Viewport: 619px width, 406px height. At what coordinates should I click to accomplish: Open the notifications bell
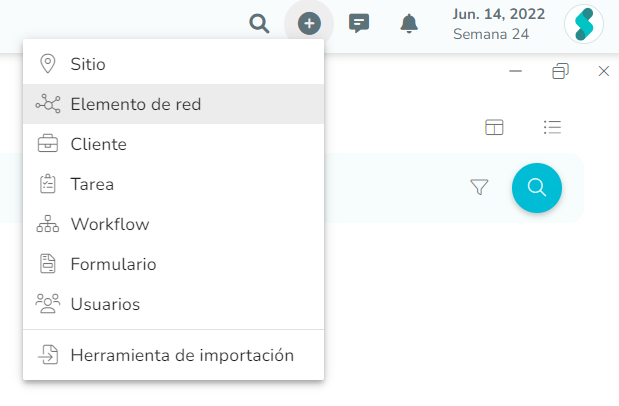pos(409,24)
